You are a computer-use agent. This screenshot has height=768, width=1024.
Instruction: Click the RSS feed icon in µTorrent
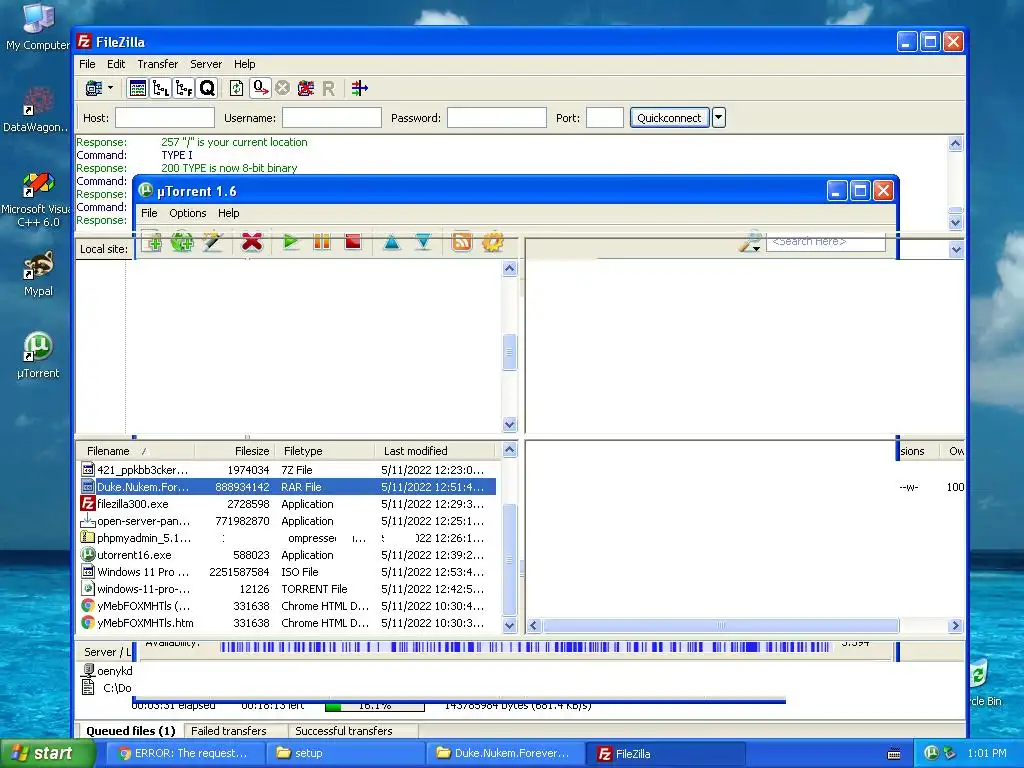[462, 242]
